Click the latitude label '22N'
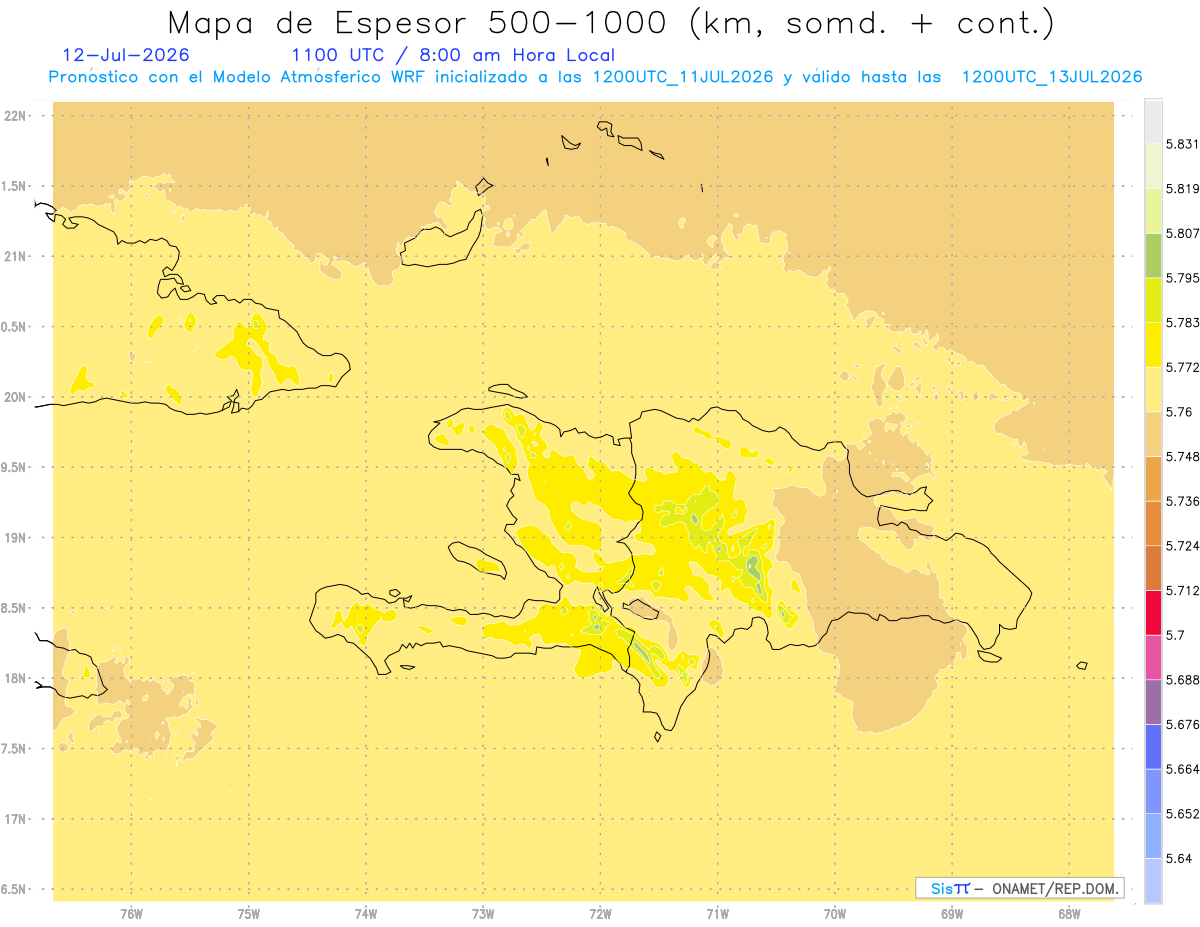 click(15, 116)
